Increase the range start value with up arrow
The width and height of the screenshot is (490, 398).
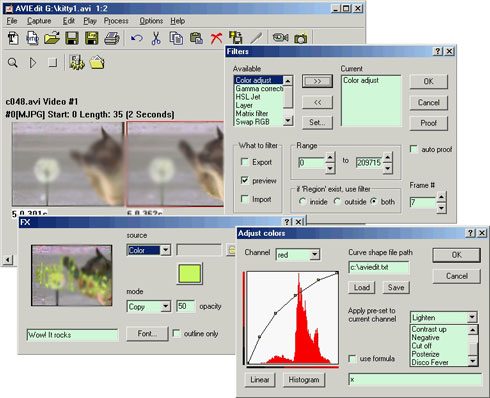pyautogui.click(x=330, y=157)
